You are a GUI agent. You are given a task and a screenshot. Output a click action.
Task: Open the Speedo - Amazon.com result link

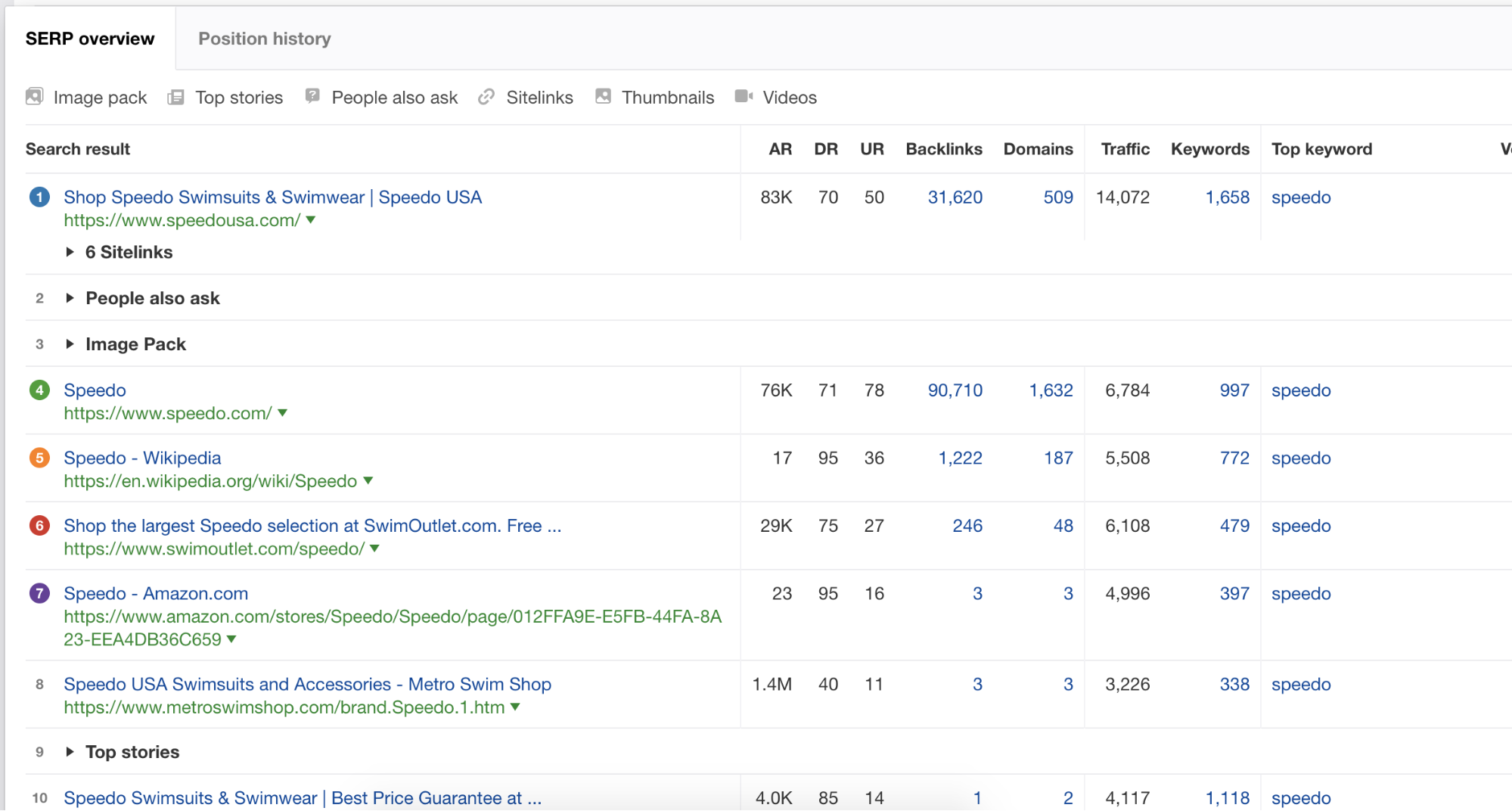click(156, 594)
